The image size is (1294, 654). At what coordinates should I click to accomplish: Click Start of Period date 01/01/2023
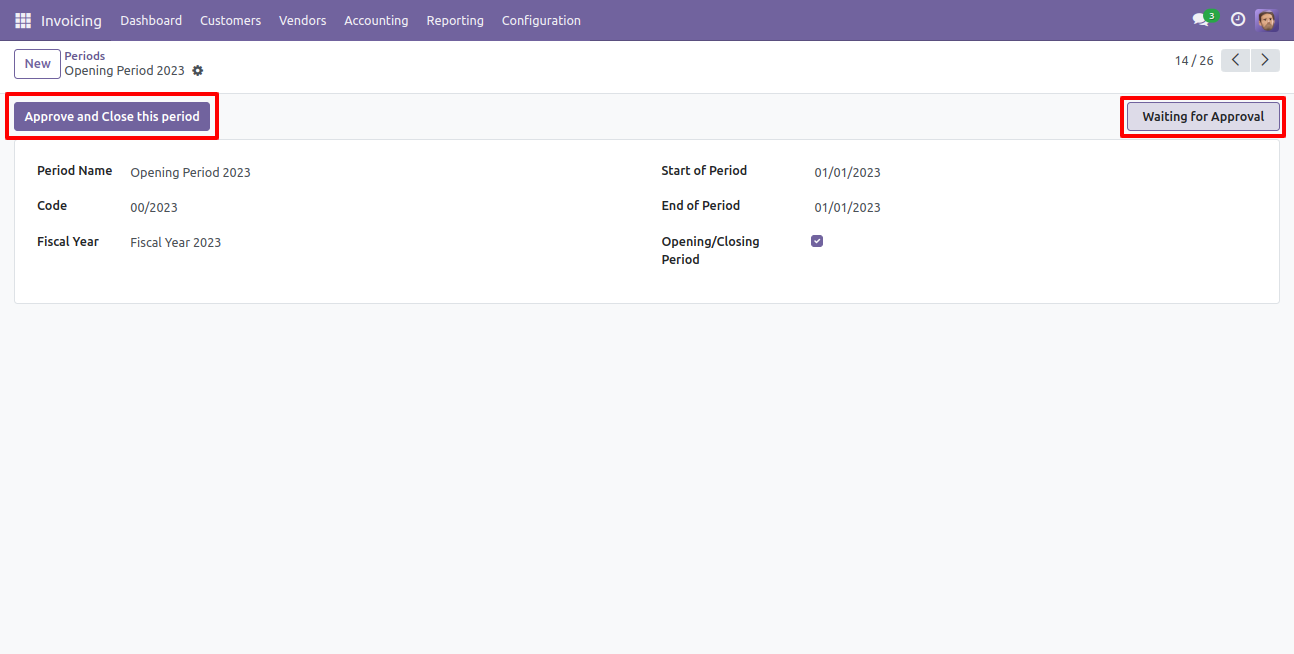tap(847, 172)
